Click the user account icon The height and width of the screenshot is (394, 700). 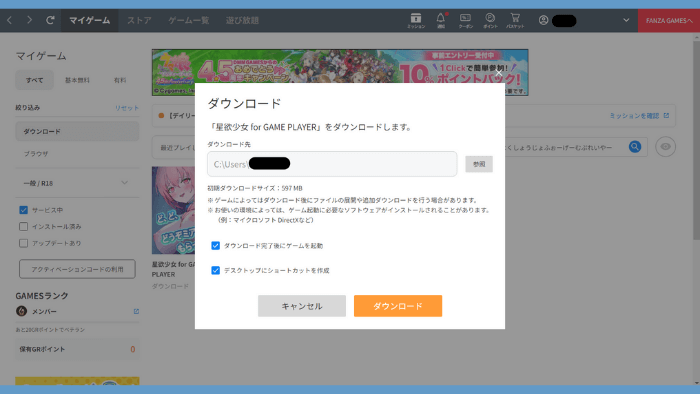pyautogui.click(x=543, y=20)
